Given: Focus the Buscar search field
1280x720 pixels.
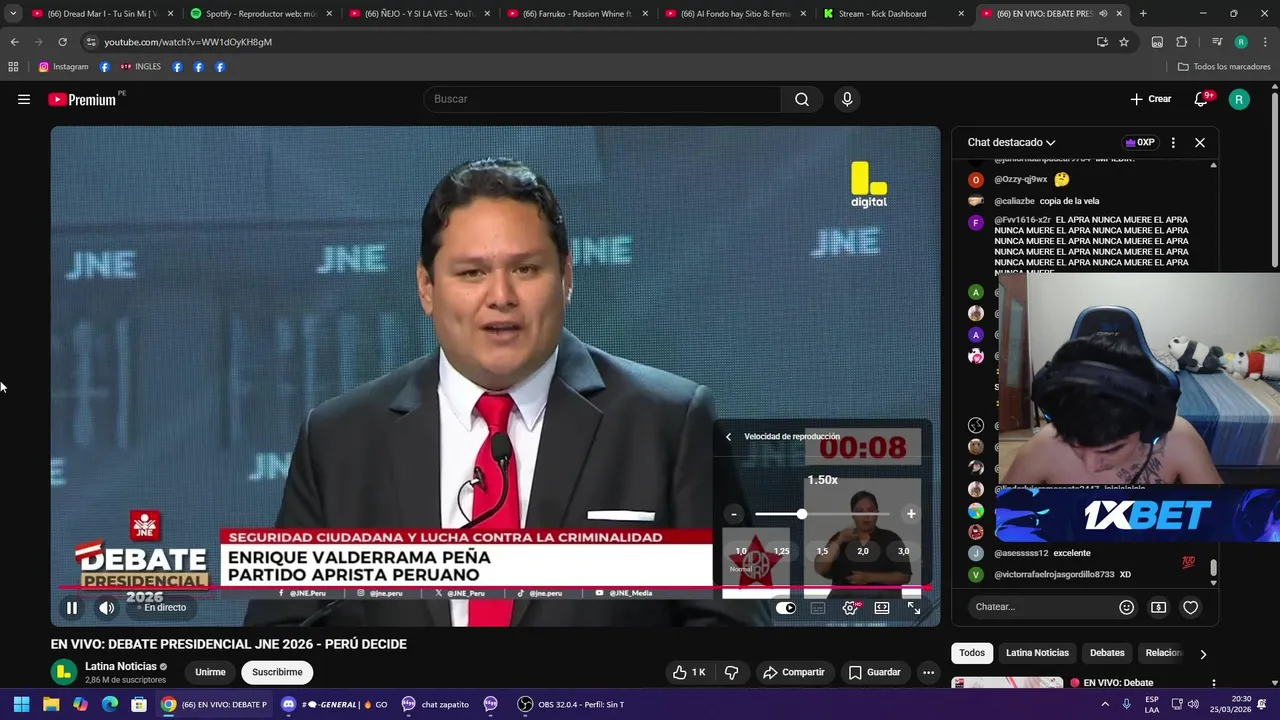Looking at the screenshot, I should click(x=602, y=99).
